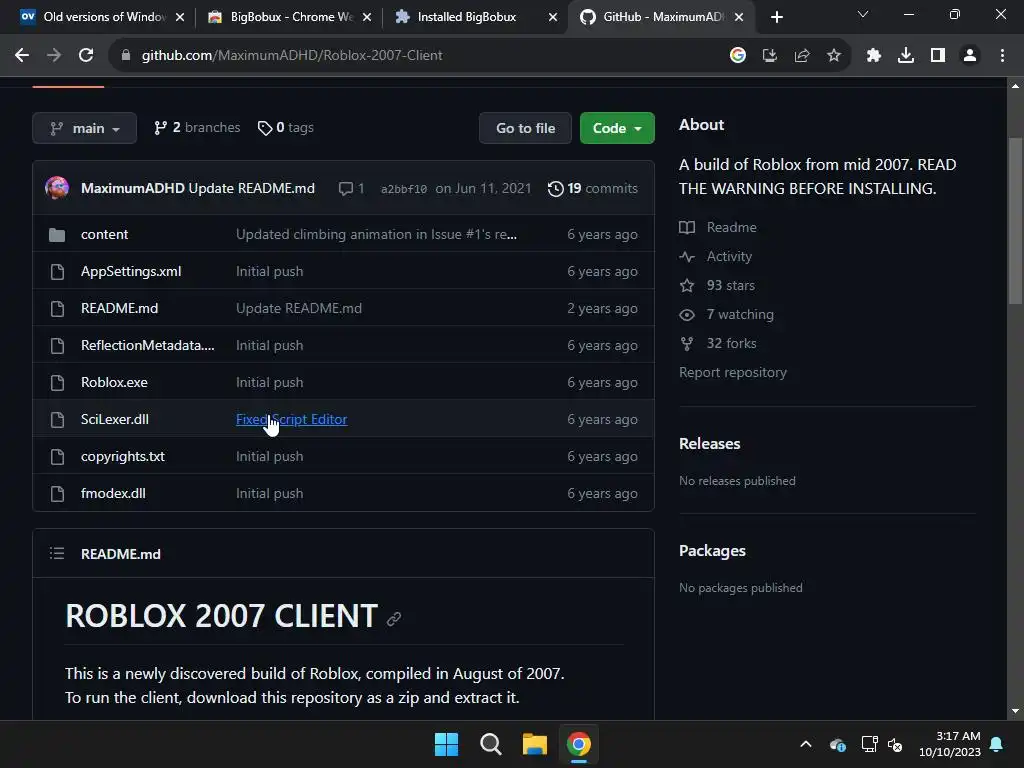Open the Activity link in About
The image size is (1024, 768).
click(x=729, y=257)
